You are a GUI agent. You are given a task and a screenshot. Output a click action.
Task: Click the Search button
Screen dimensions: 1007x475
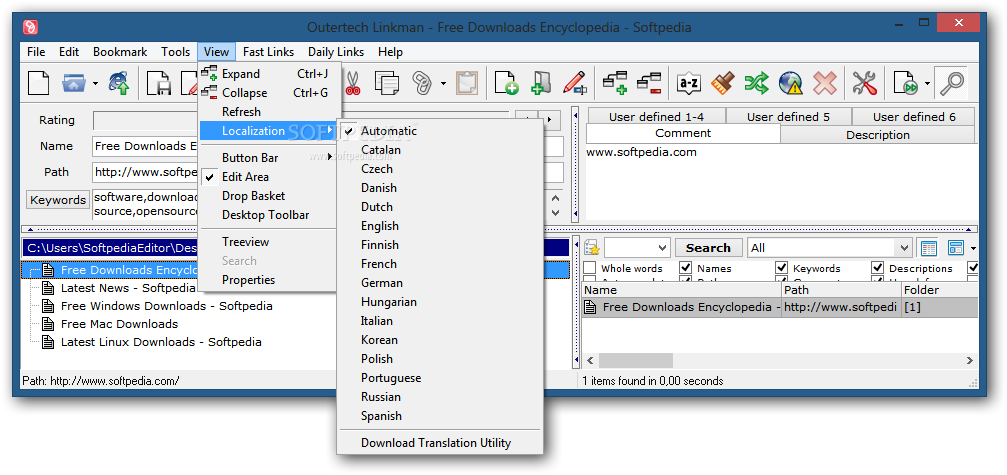tap(708, 248)
